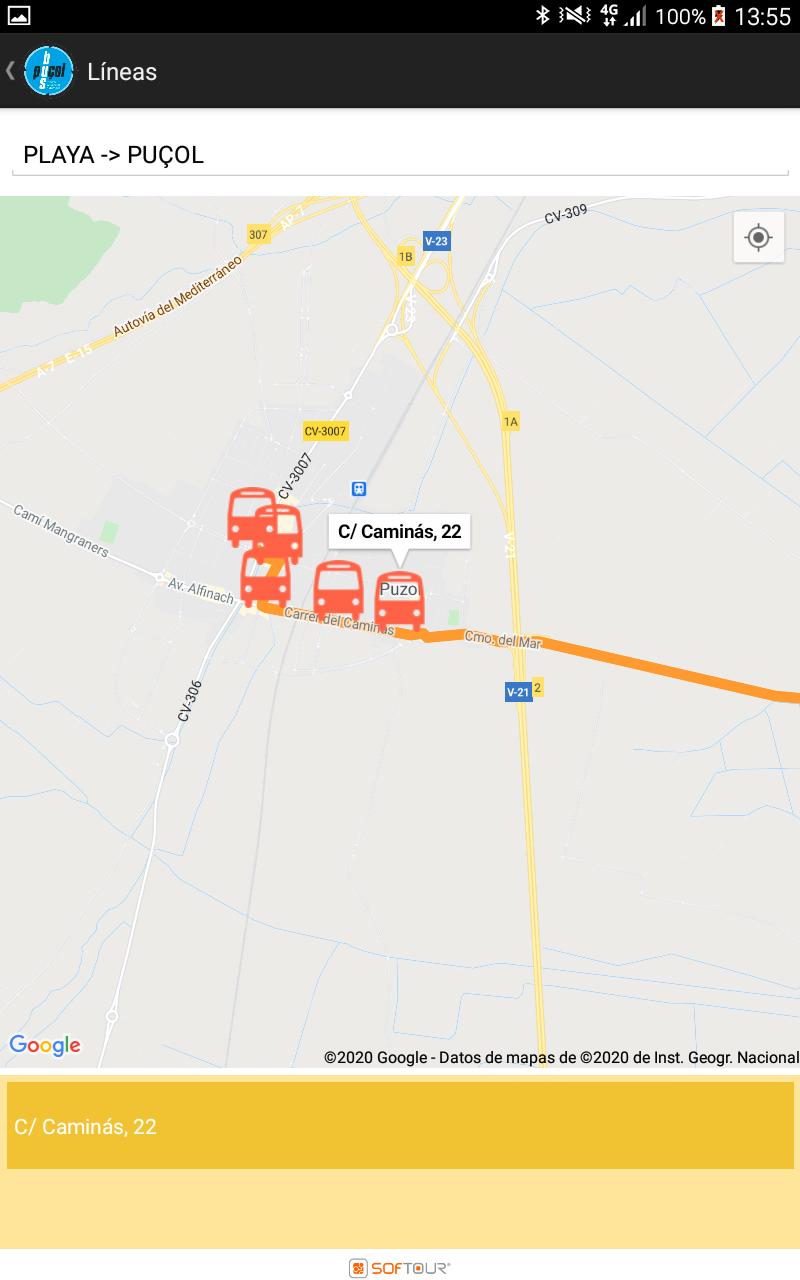Tap the battery indicator in status bar
Image resolution: width=800 pixels, height=1280 pixels.
718,16
